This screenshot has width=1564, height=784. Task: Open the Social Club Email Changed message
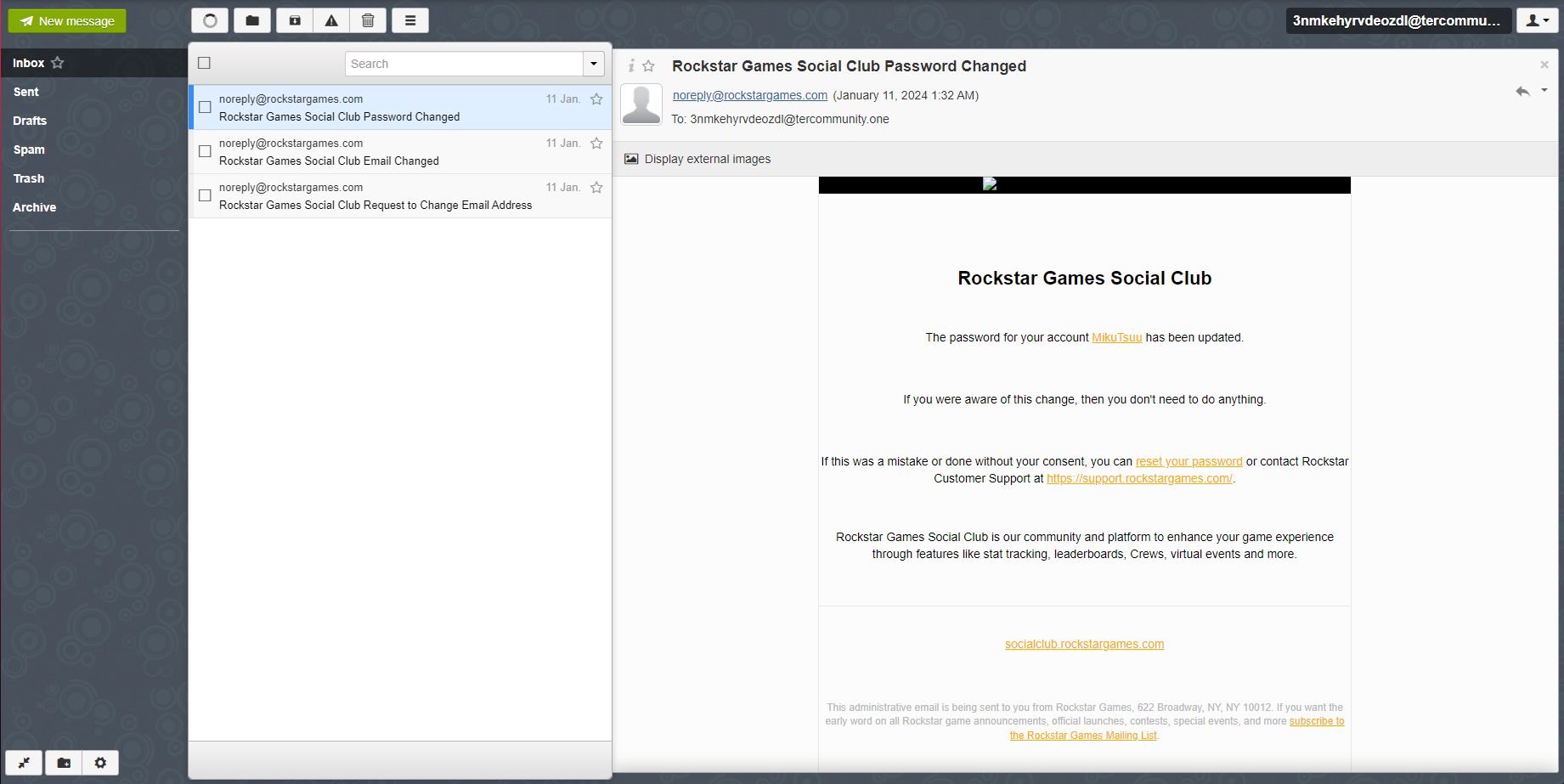pyautogui.click(x=400, y=152)
